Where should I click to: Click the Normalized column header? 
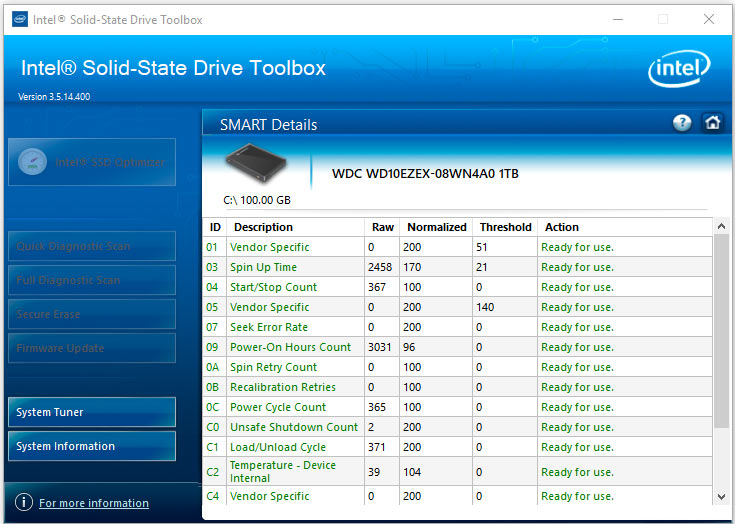436,227
